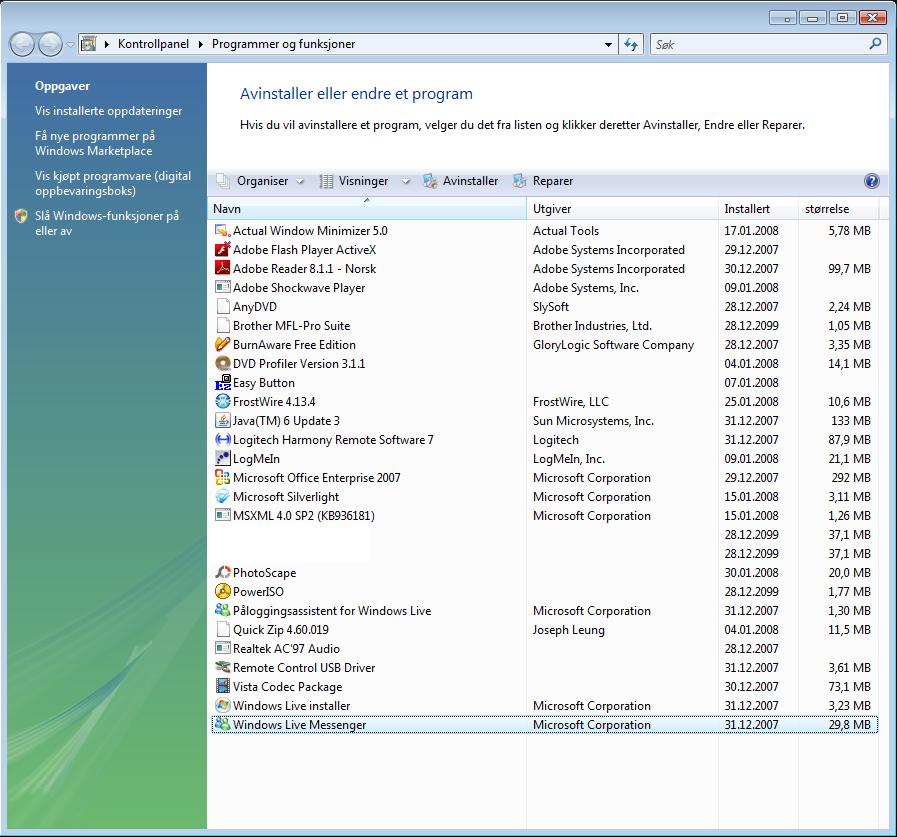The image size is (897, 837).
Task: Select publisher cell Joseph Leung
Action: pyautogui.click(x=569, y=629)
